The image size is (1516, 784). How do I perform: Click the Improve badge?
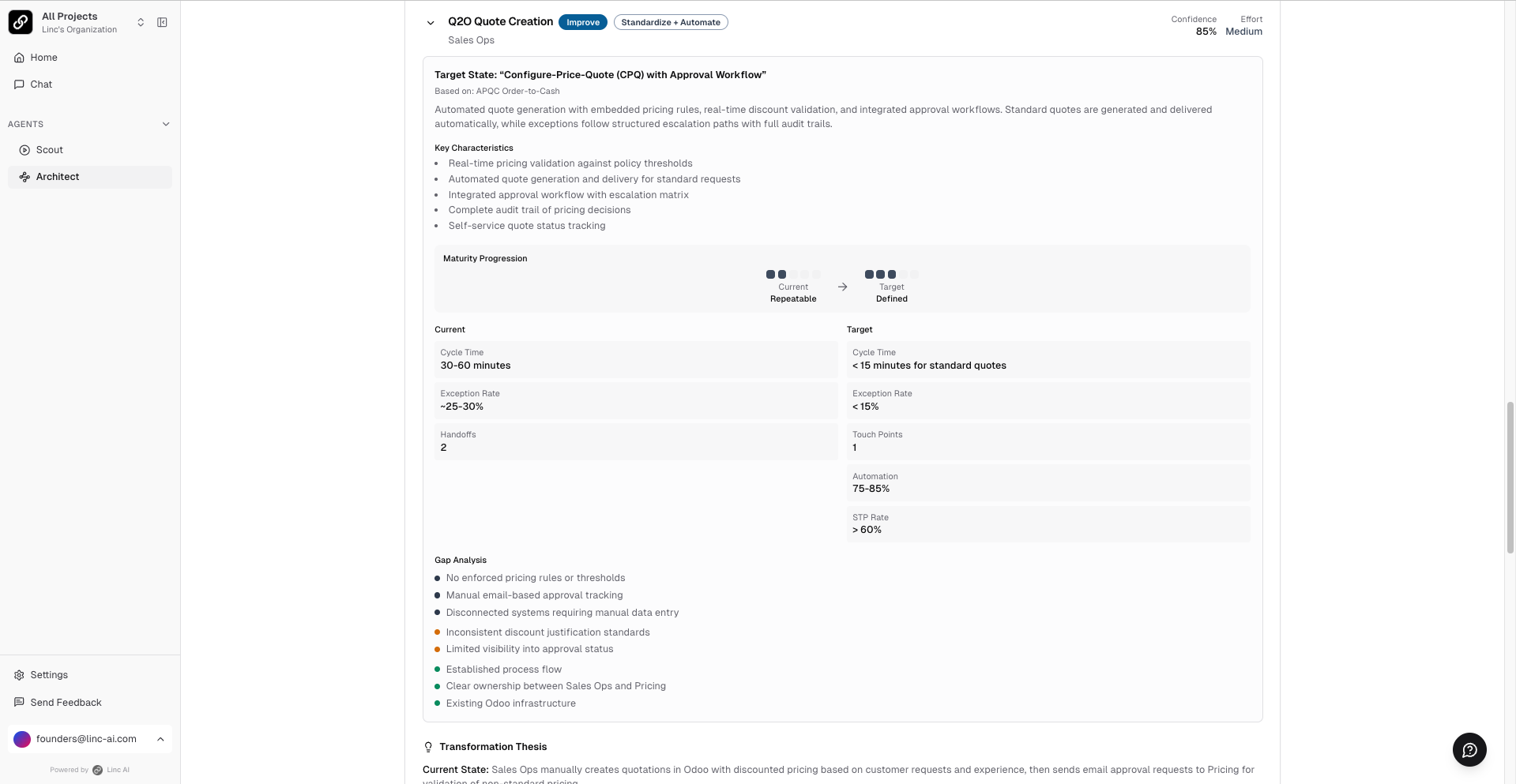coord(582,22)
